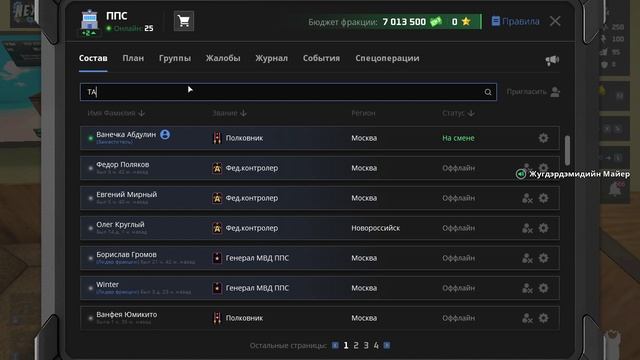Remove member Олег Круглый icon

(x=527, y=228)
